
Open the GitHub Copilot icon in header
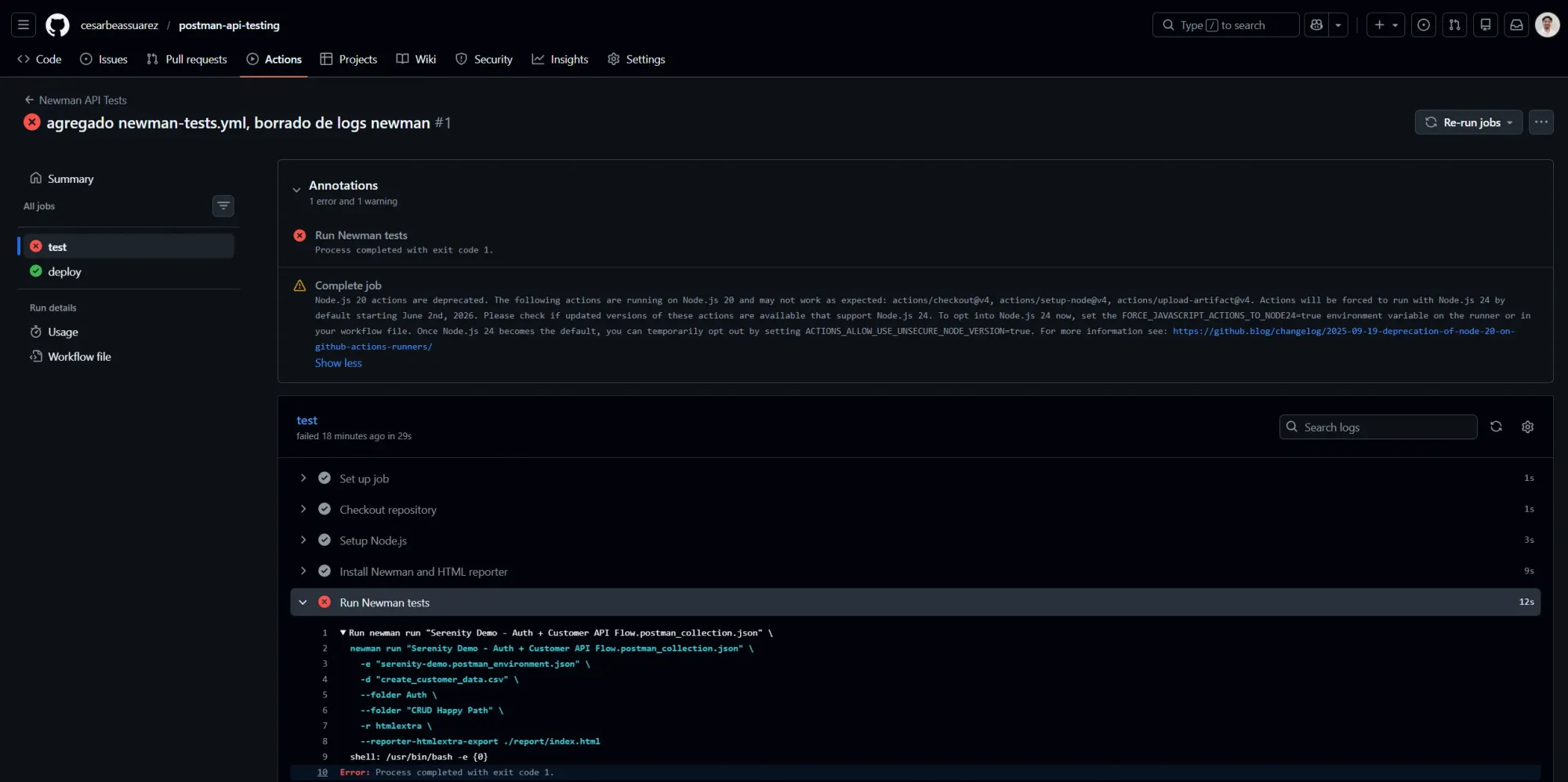pyautogui.click(x=1317, y=24)
